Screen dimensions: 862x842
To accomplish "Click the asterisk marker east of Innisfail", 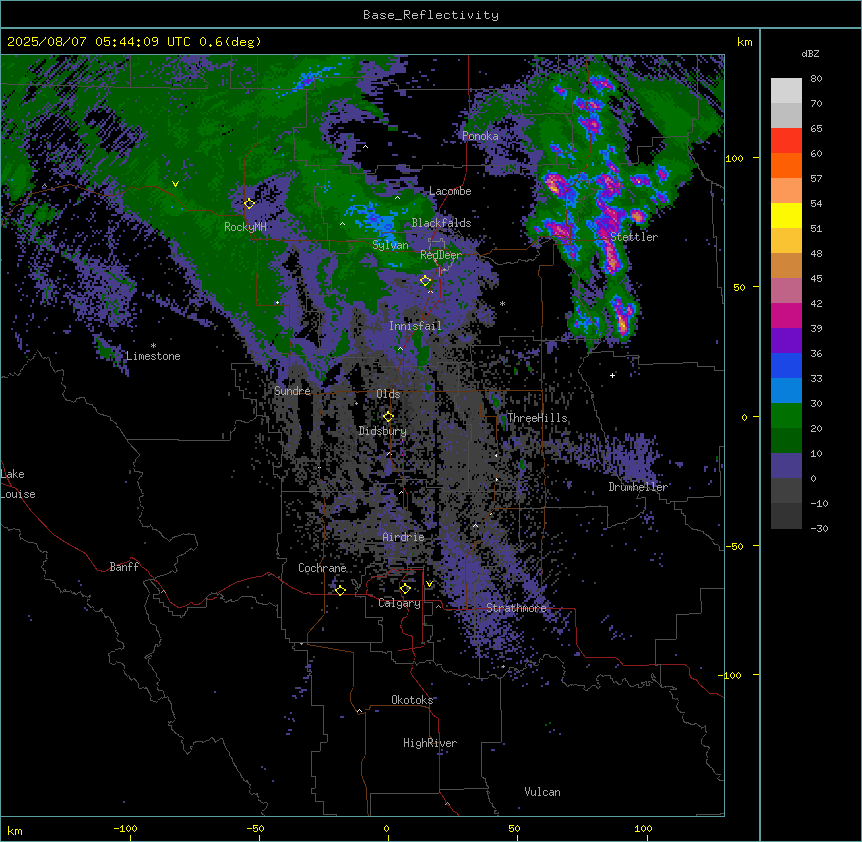I will [502, 304].
